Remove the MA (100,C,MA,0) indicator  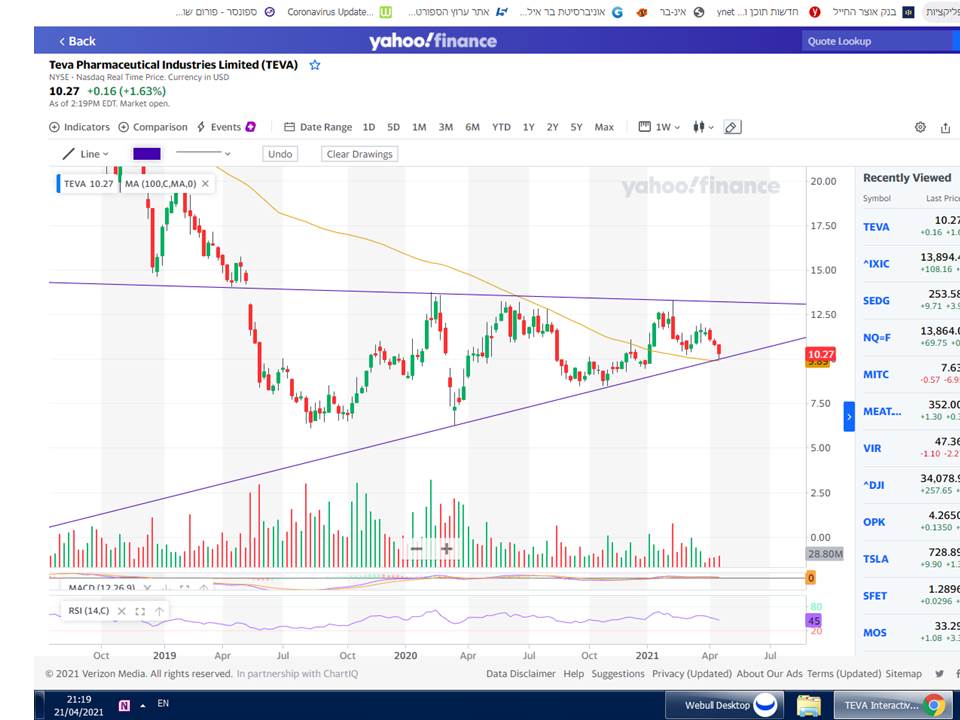click(205, 184)
